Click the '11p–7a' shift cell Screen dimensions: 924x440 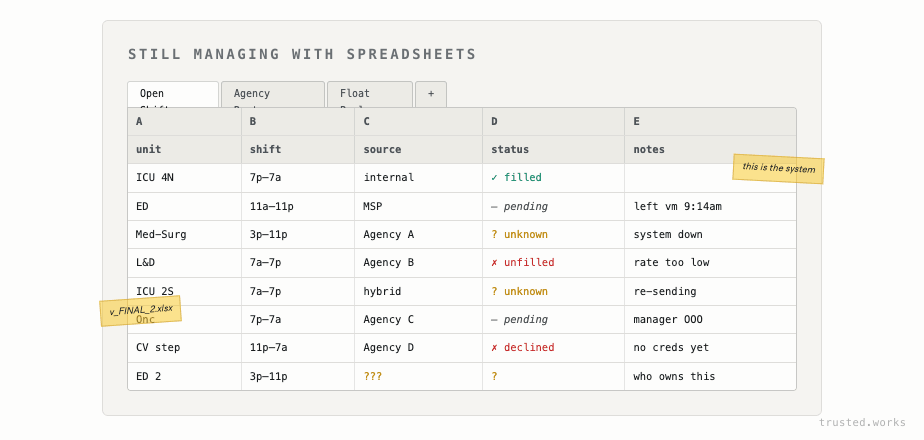tap(298, 348)
